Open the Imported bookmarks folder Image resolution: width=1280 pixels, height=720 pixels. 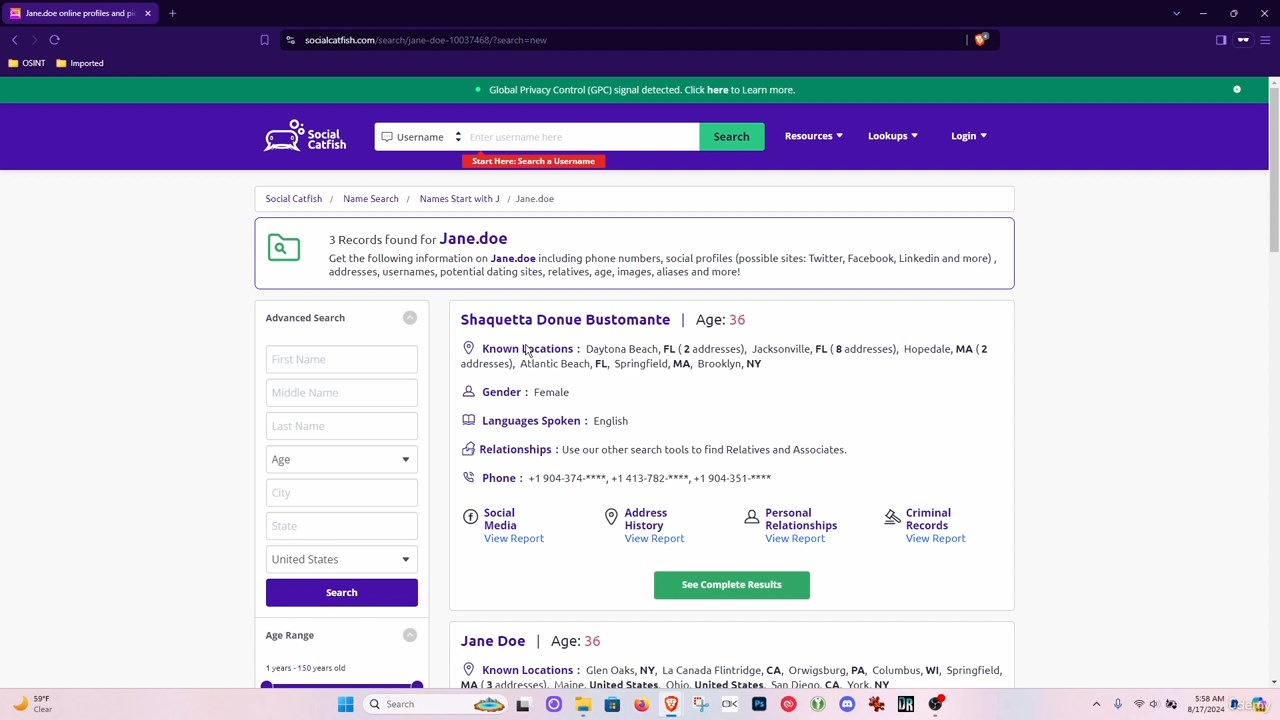[80, 63]
